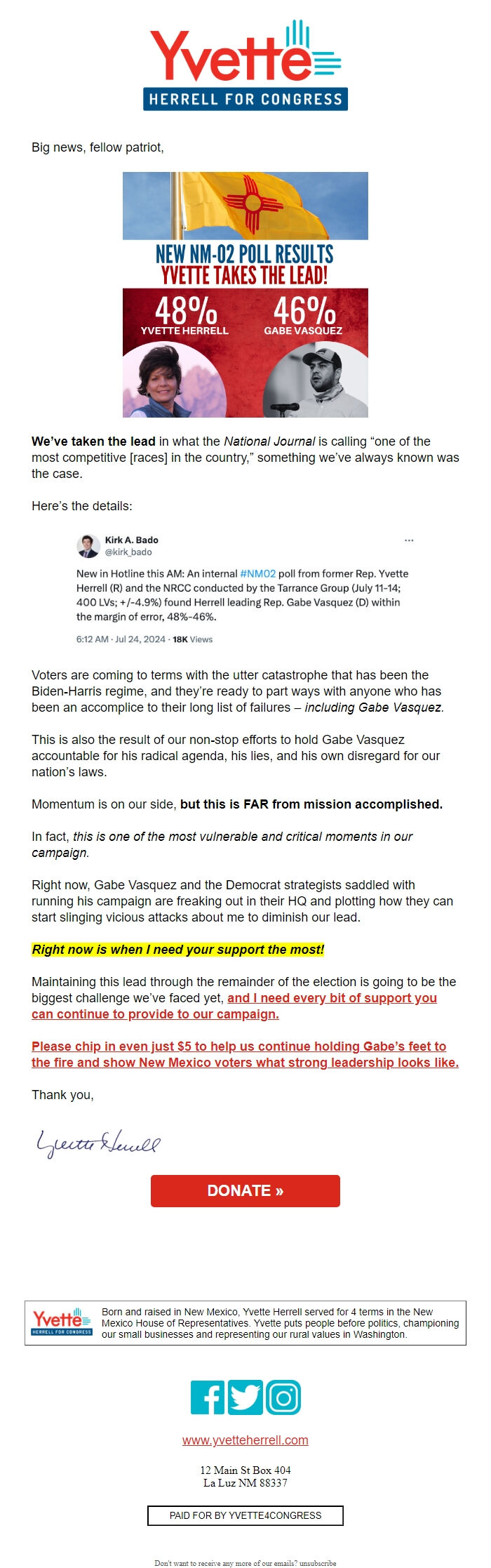Screen dimensions: 491x1568
Task: Click the Yvette Herrell for Congress header logo
Action: (x=245, y=65)
